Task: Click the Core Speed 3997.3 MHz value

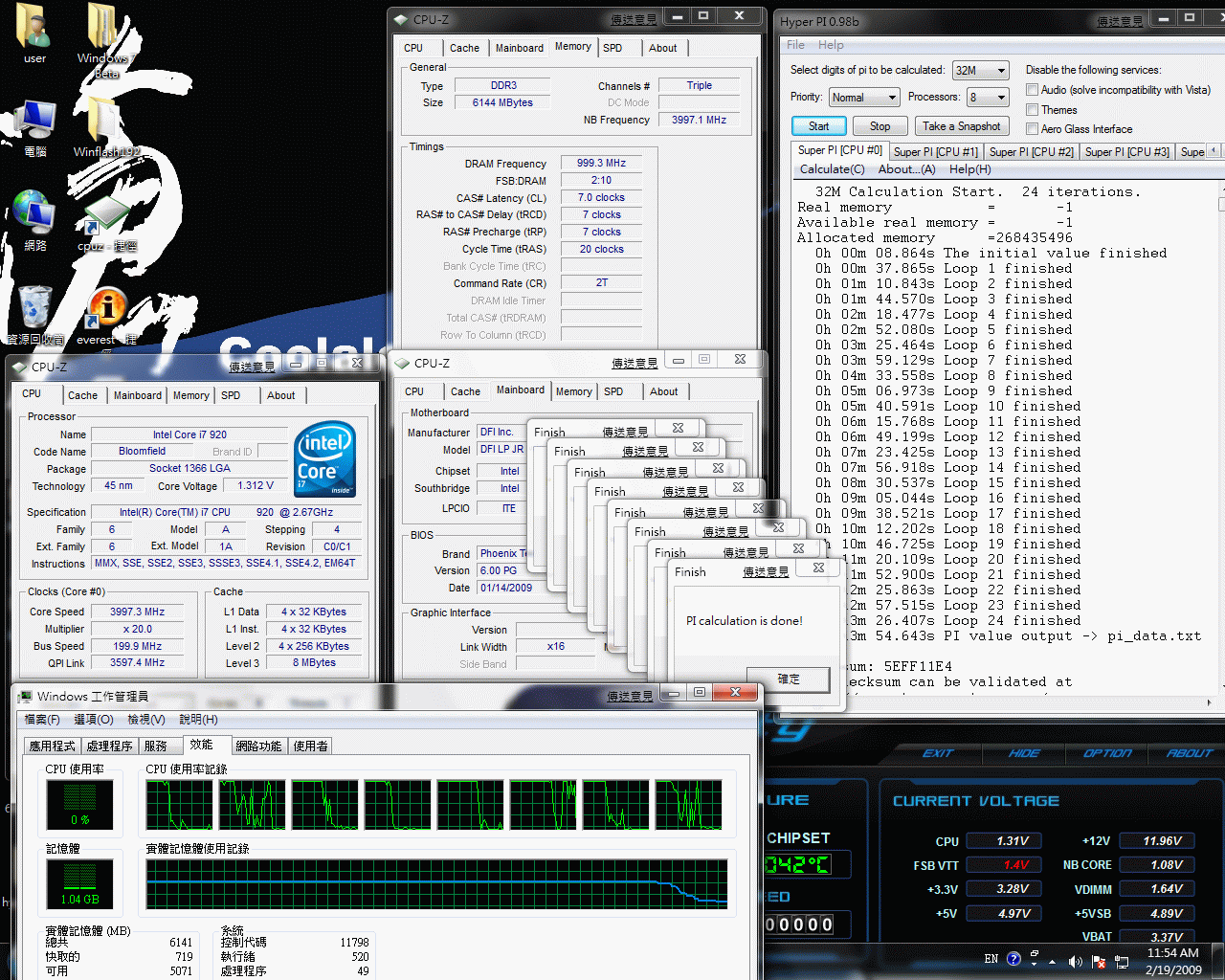Action: coord(137,612)
